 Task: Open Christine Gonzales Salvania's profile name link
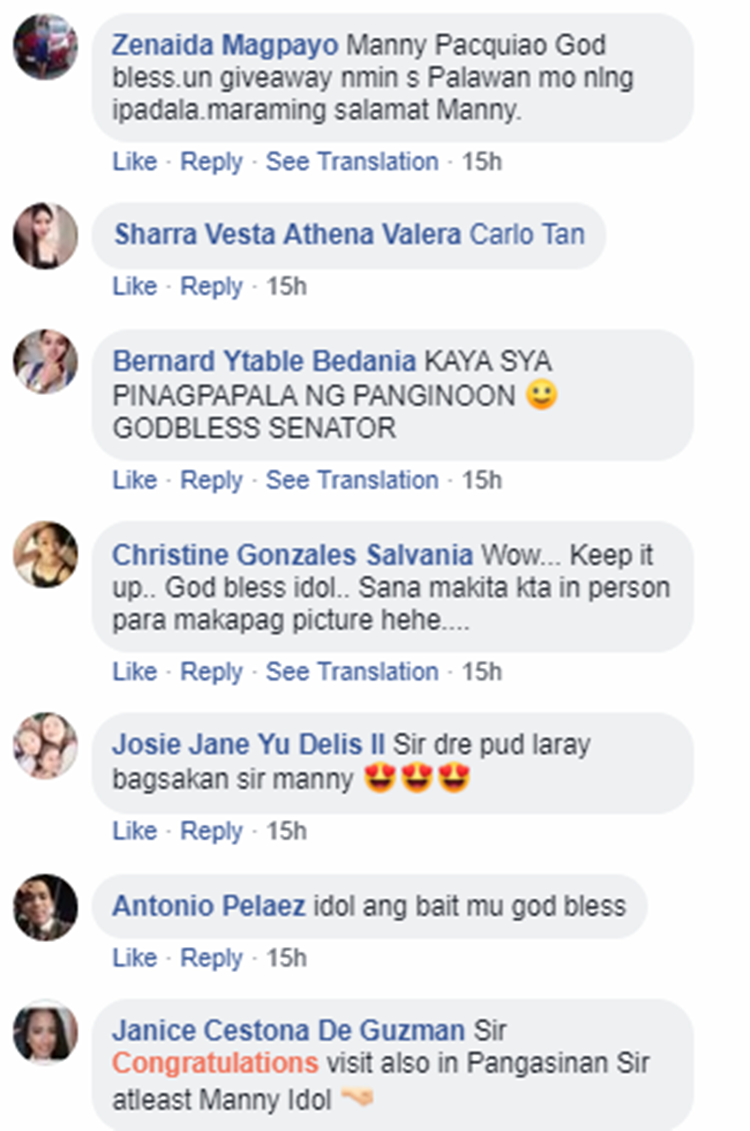point(292,555)
